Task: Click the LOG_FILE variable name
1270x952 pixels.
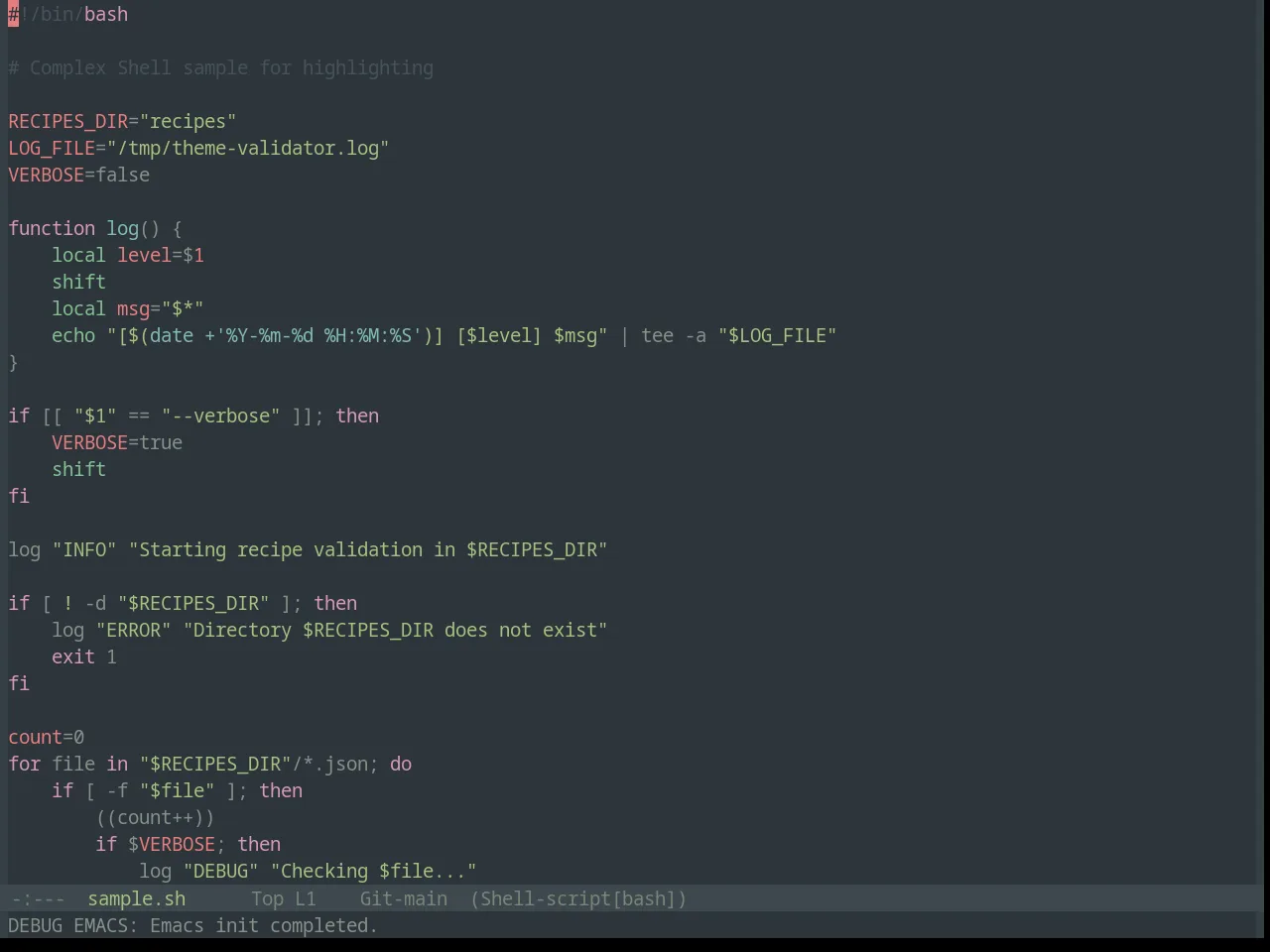Action: click(52, 148)
